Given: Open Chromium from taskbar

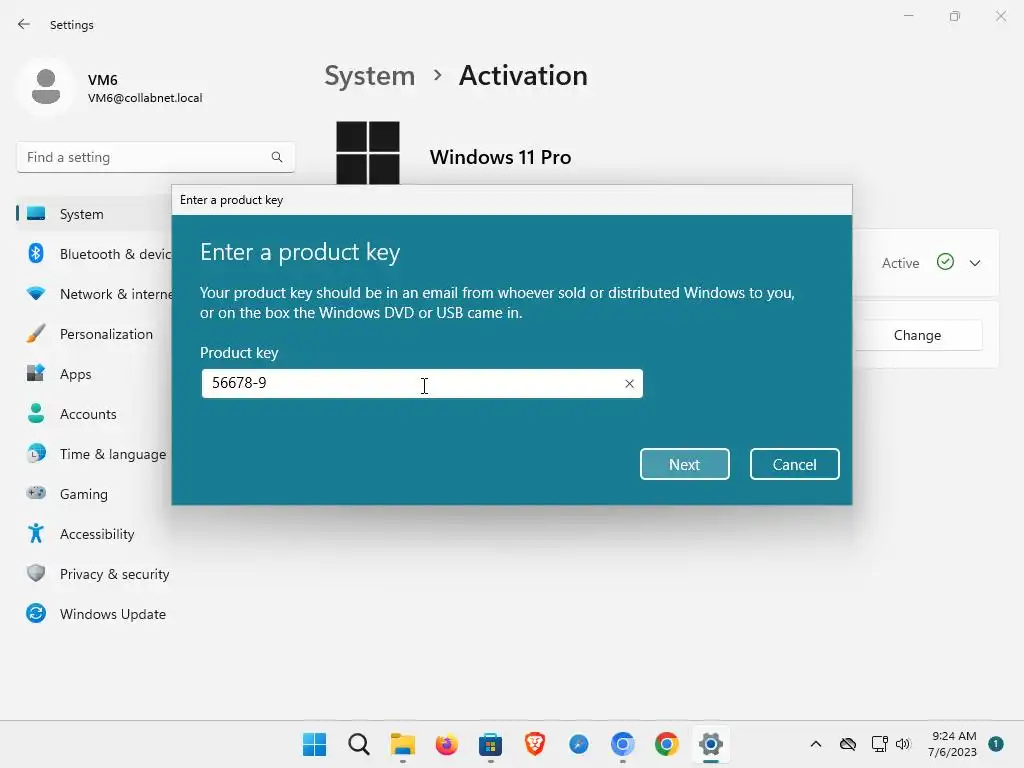Looking at the screenshot, I should 622,744.
